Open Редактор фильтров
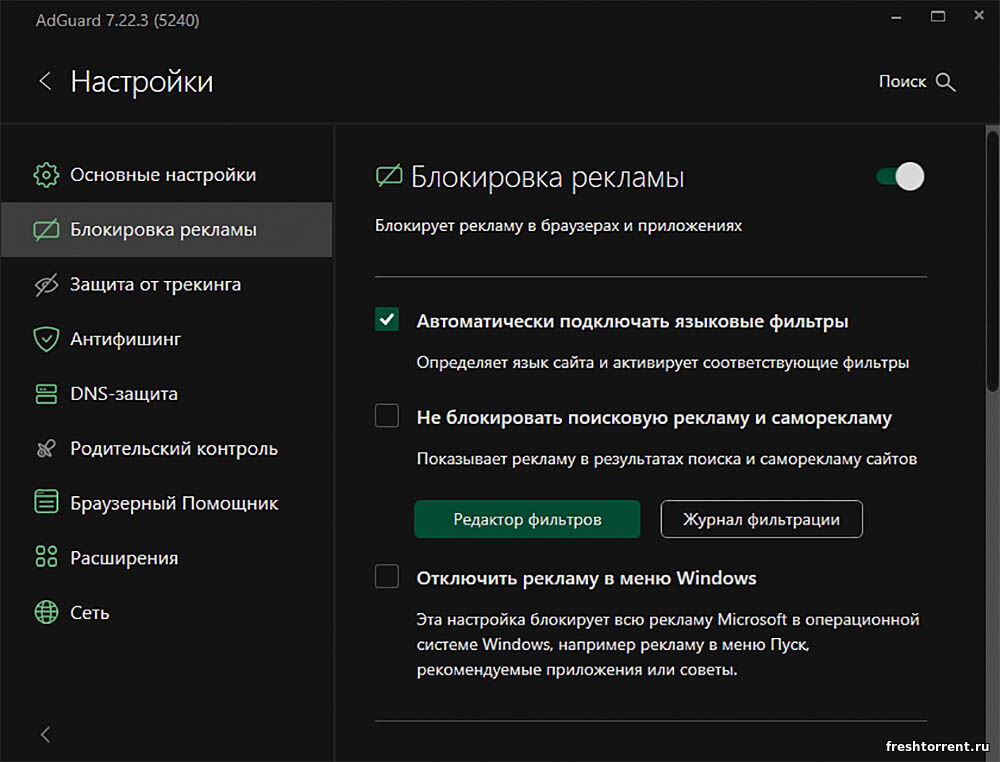The height and width of the screenshot is (762, 1000). (x=527, y=519)
